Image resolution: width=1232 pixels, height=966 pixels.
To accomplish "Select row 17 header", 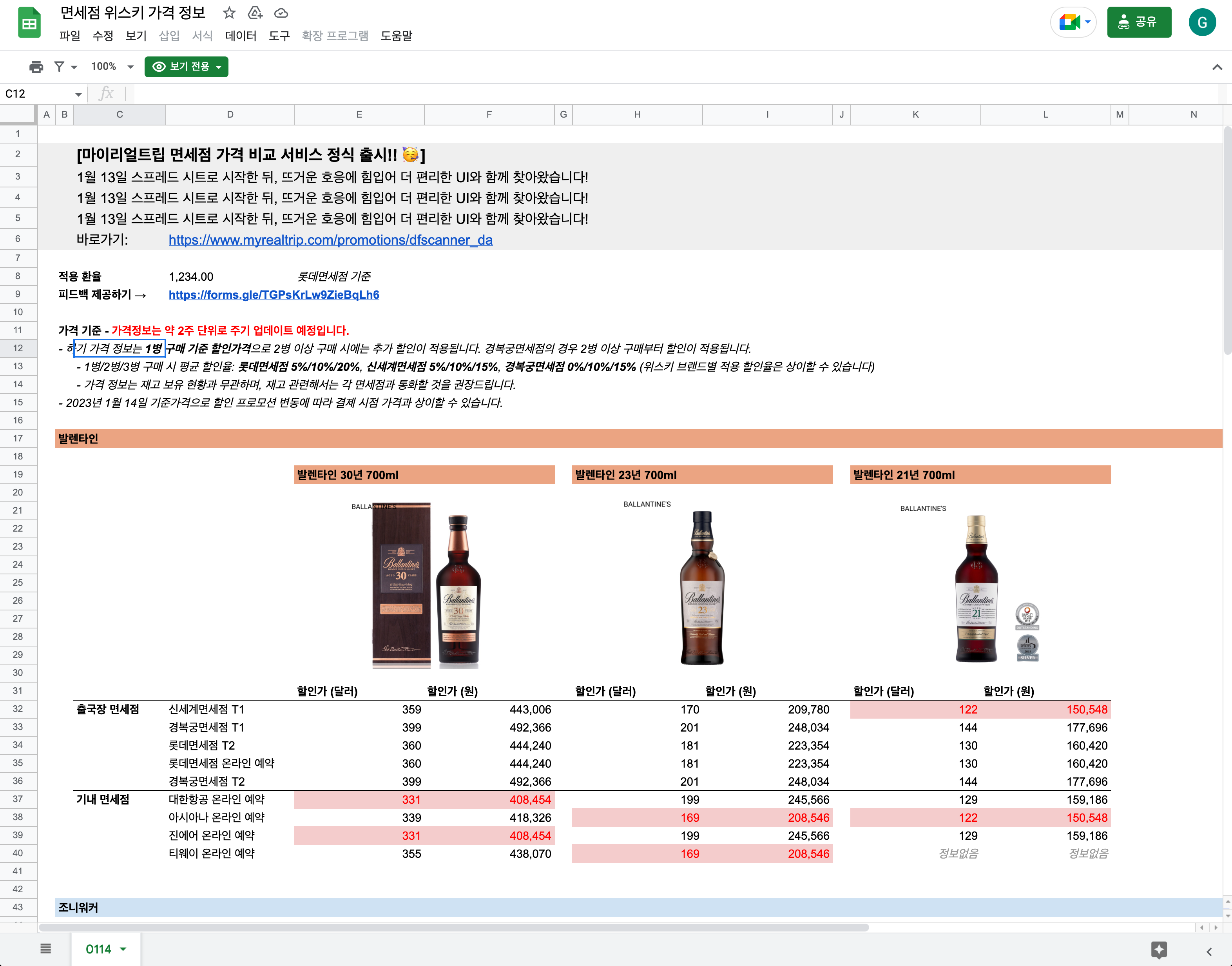I will coord(18,438).
